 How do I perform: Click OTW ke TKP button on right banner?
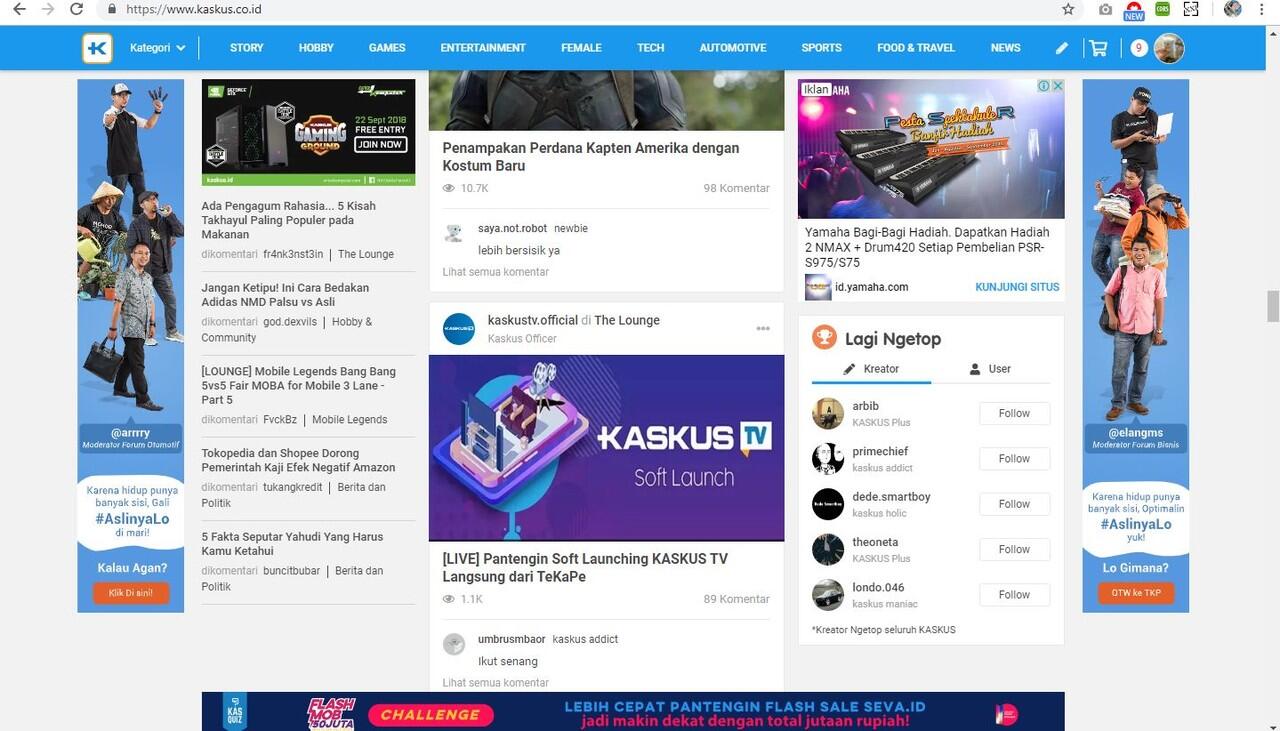pos(1136,593)
